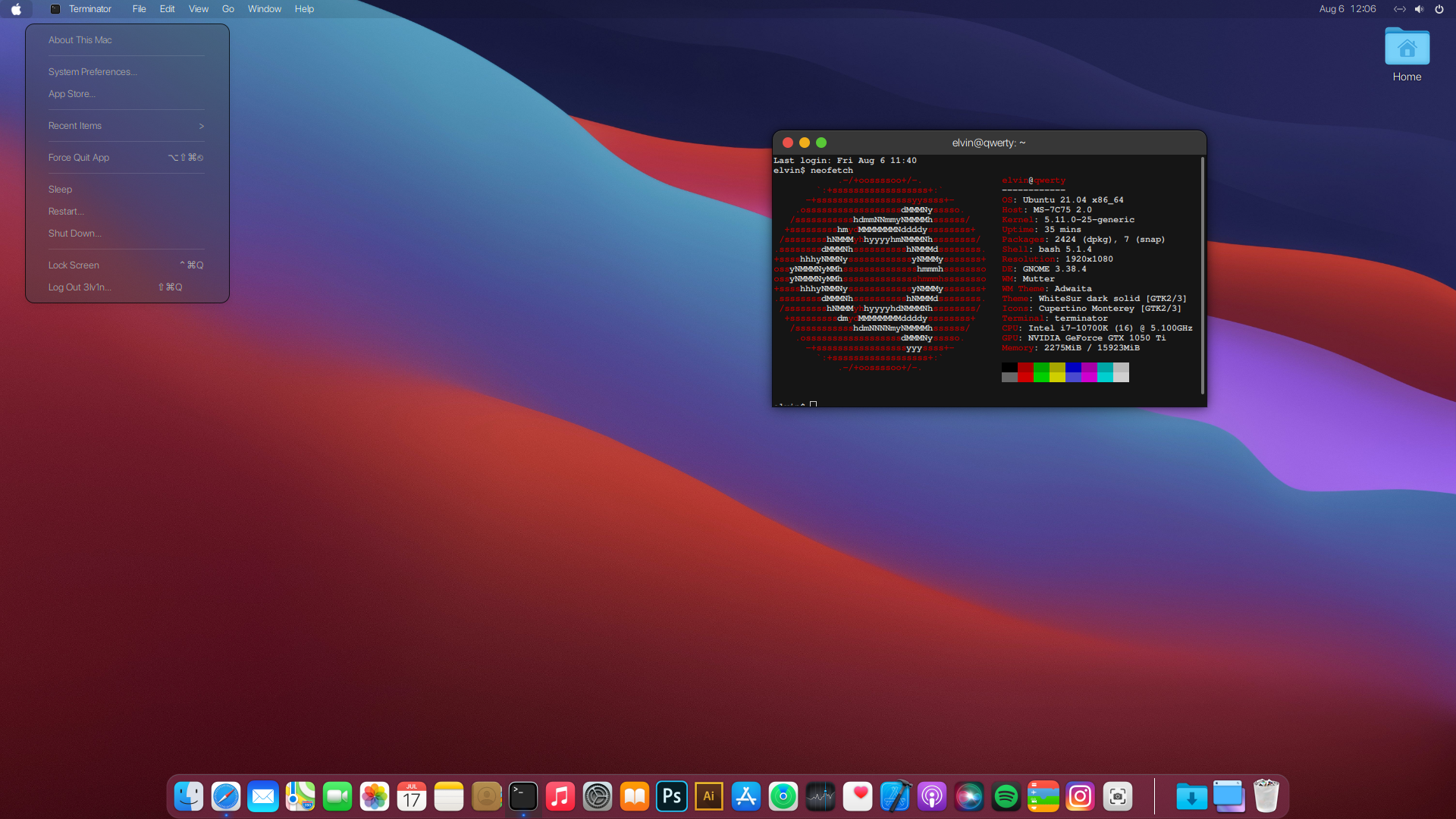Open Books app in the dock

(x=635, y=796)
